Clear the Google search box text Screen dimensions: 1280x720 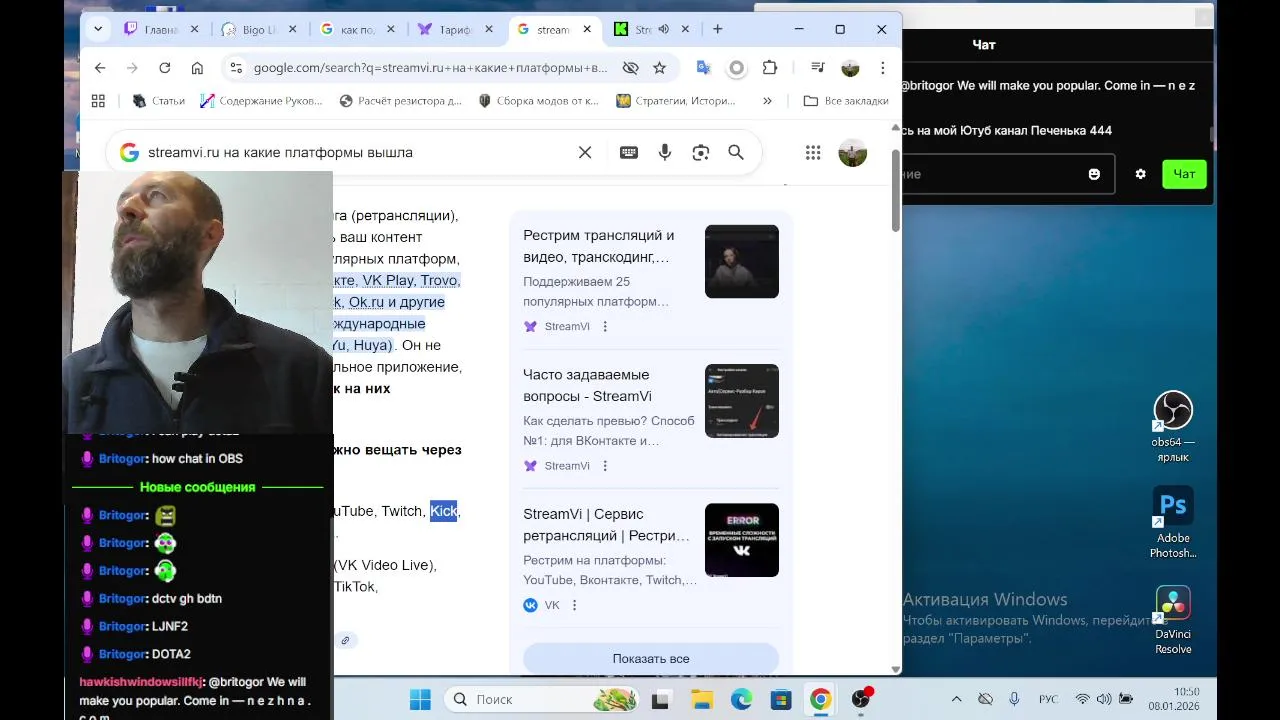point(585,153)
